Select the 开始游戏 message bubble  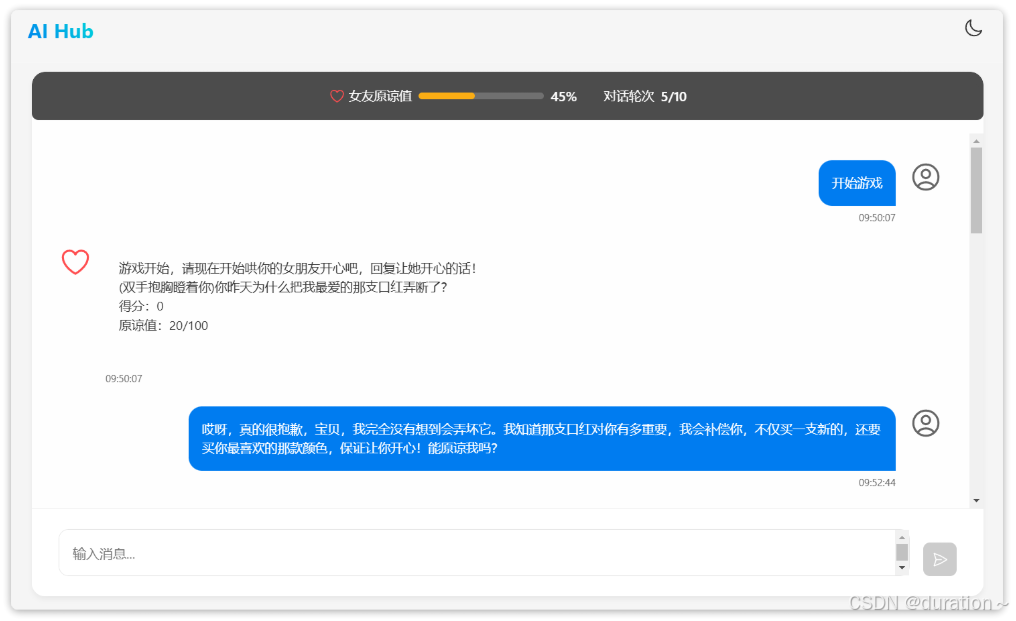coord(857,183)
